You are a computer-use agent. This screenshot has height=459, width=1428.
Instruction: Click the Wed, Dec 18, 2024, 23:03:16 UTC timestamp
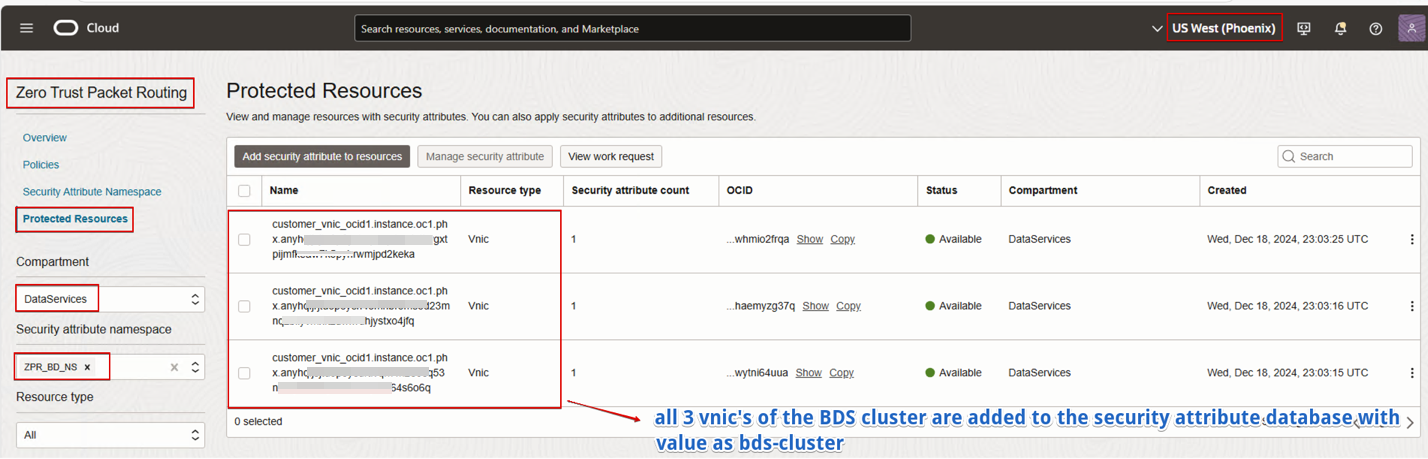click(x=1288, y=306)
